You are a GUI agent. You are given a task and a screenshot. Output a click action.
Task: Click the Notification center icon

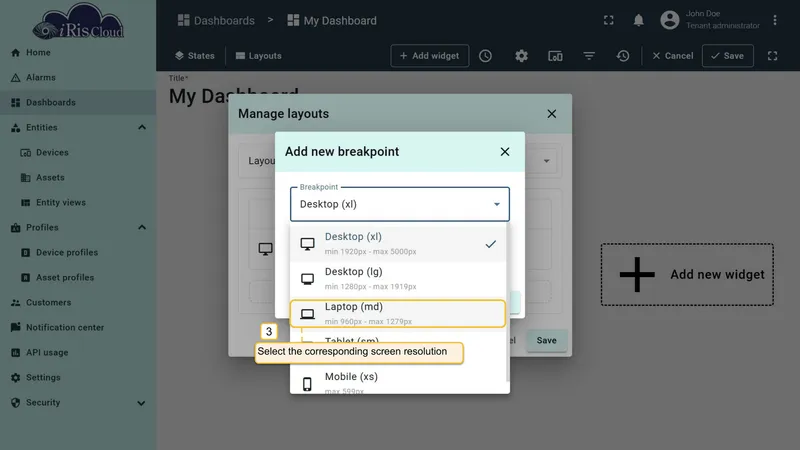pos(15,327)
